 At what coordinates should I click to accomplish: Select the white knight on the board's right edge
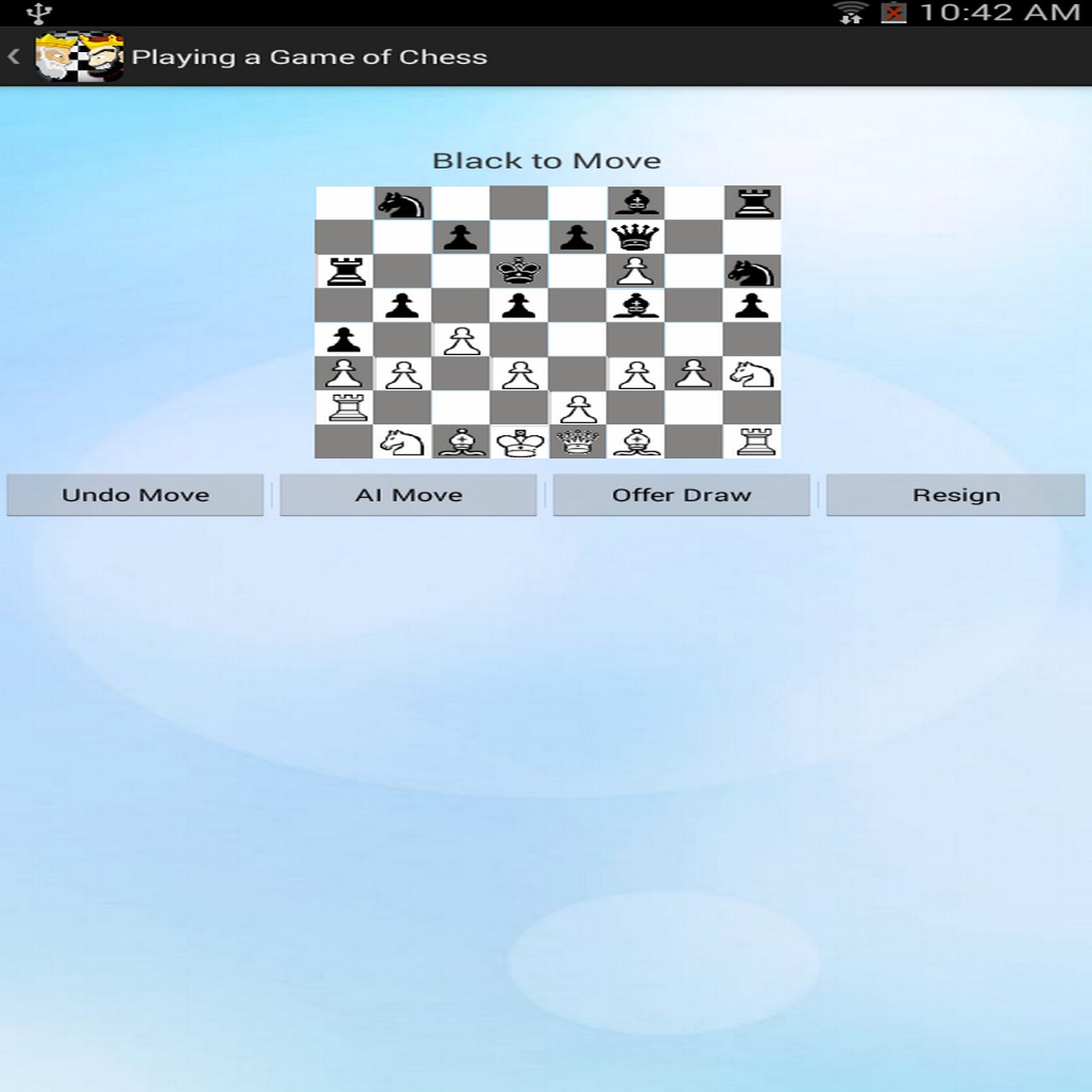752,374
